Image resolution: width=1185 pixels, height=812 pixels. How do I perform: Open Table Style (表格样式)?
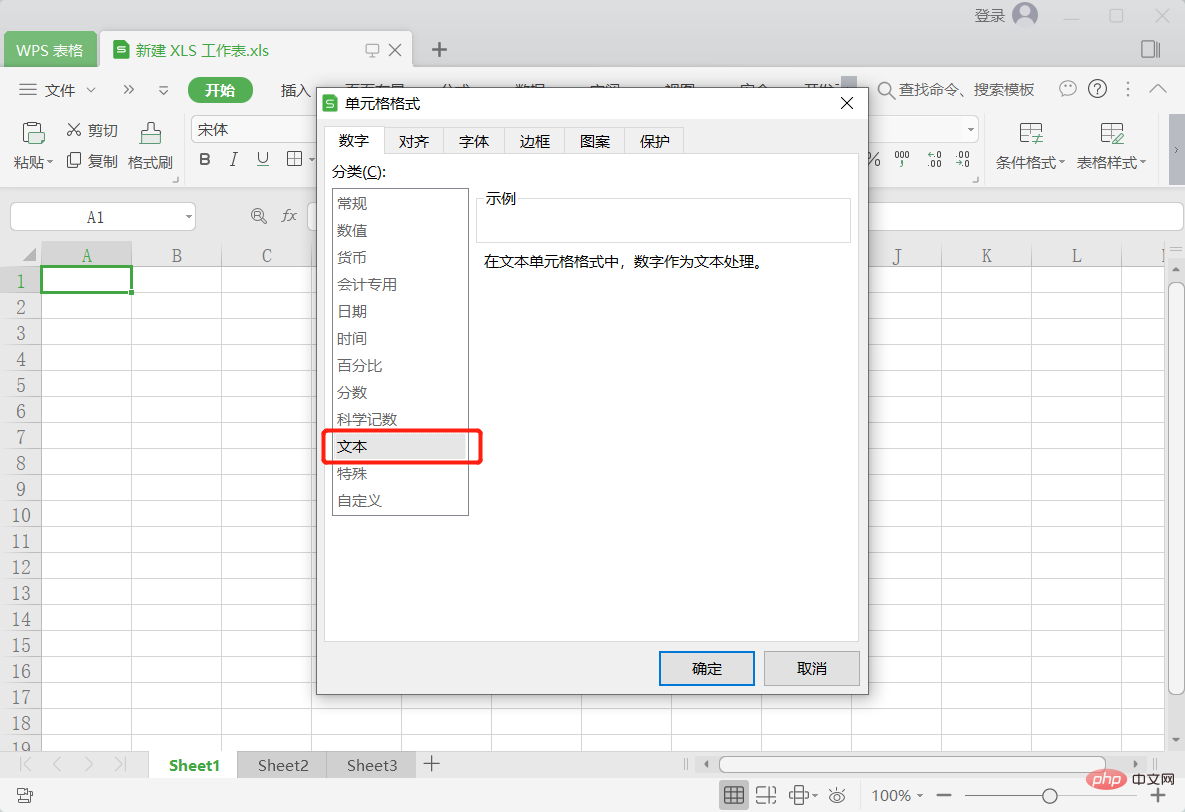click(x=1111, y=146)
